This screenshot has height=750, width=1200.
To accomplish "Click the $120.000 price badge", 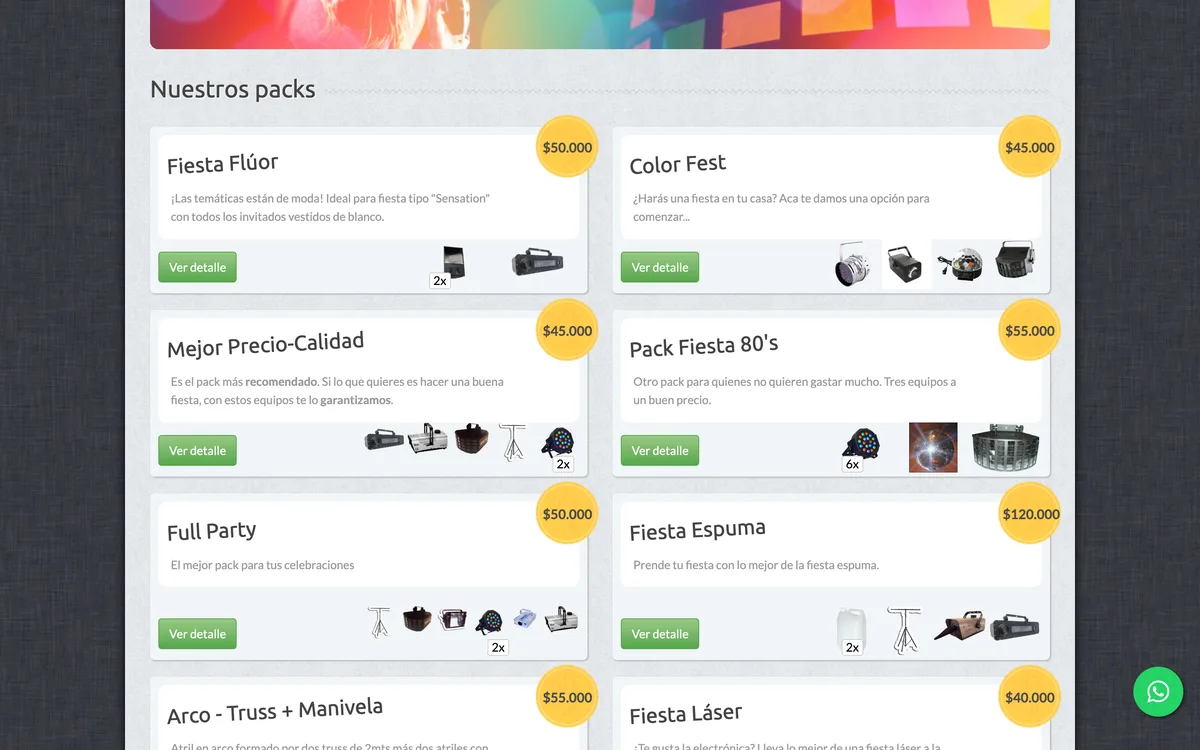I will coord(1030,514).
